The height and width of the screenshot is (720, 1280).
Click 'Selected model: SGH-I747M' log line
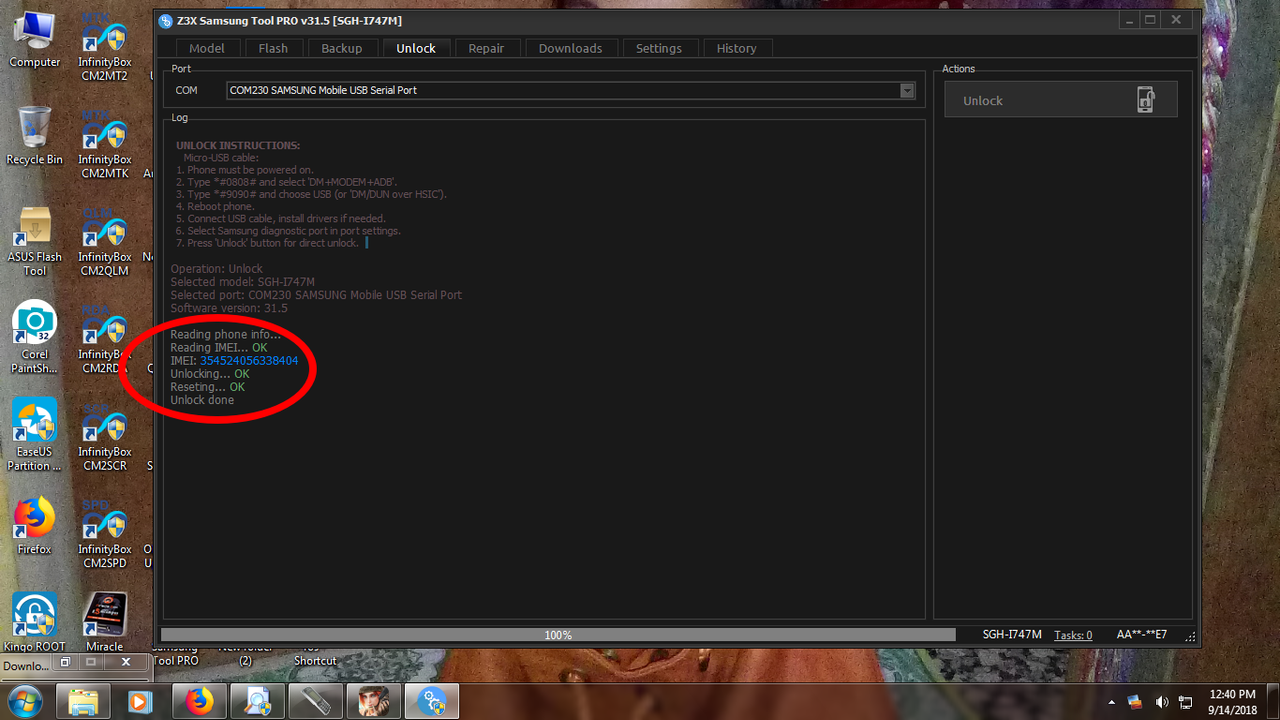tap(242, 282)
